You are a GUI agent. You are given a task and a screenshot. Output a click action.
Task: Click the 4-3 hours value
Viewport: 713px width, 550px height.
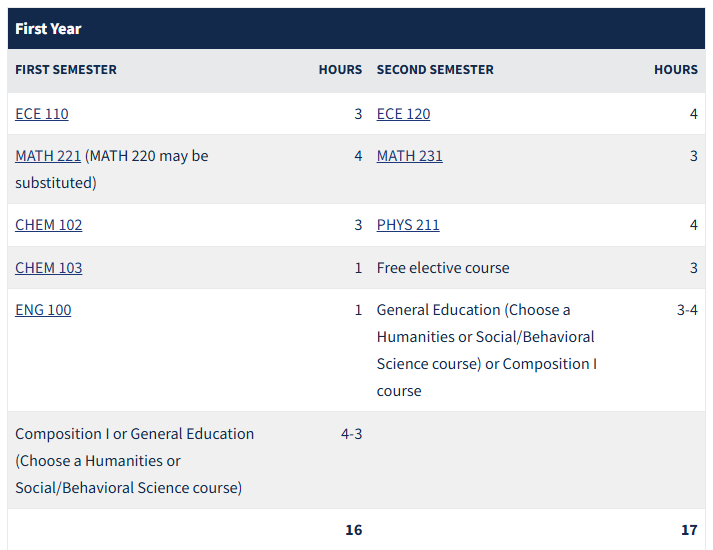pyautogui.click(x=351, y=434)
